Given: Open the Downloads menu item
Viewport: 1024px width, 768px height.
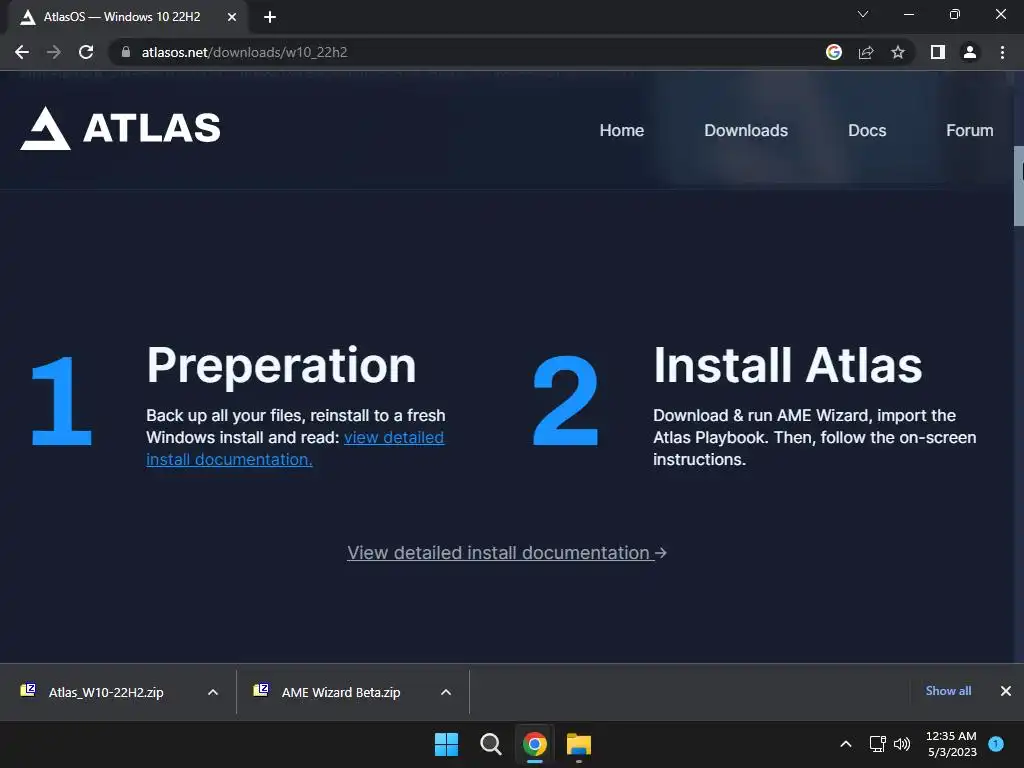Looking at the screenshot, I should click(746, 131).
